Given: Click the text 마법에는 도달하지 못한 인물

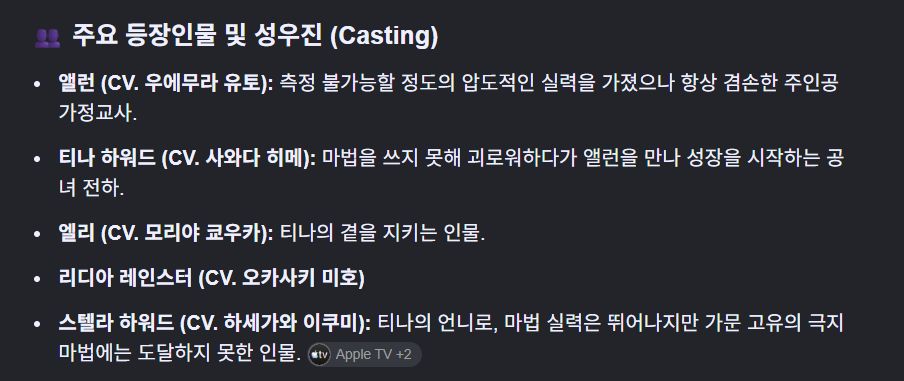Looking at the screenshot, I should point(180,354).
